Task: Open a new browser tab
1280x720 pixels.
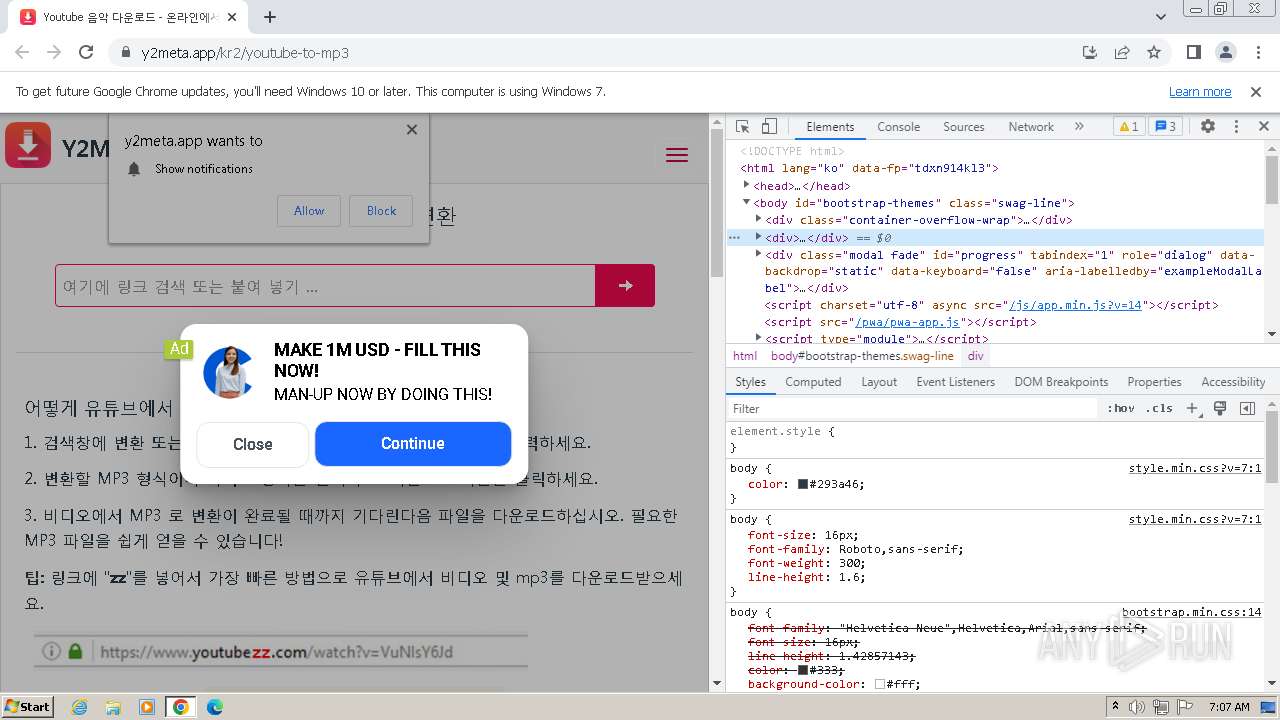Action: [270, 17]
